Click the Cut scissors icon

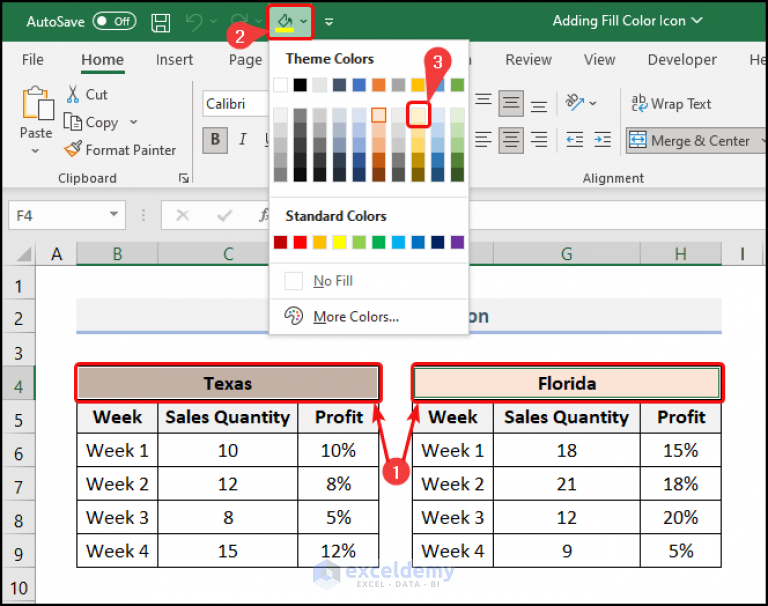click(73, 94)
